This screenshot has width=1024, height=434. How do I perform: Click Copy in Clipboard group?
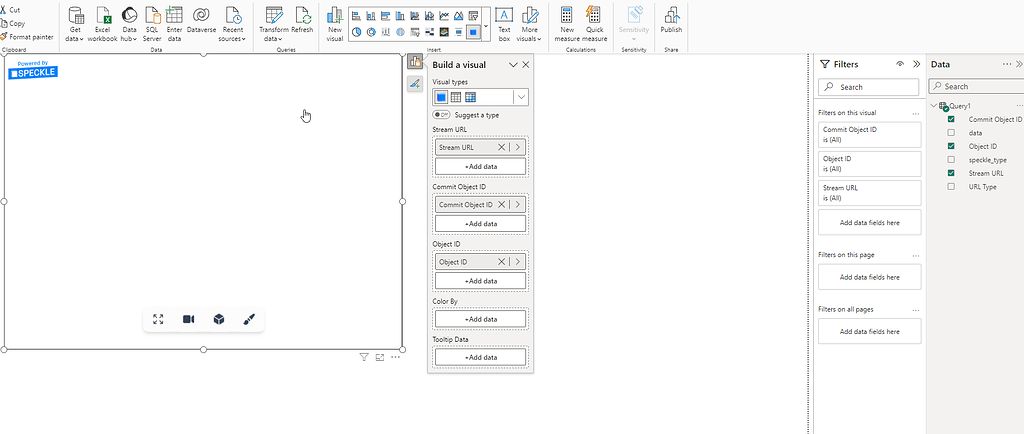coord(13,23)
